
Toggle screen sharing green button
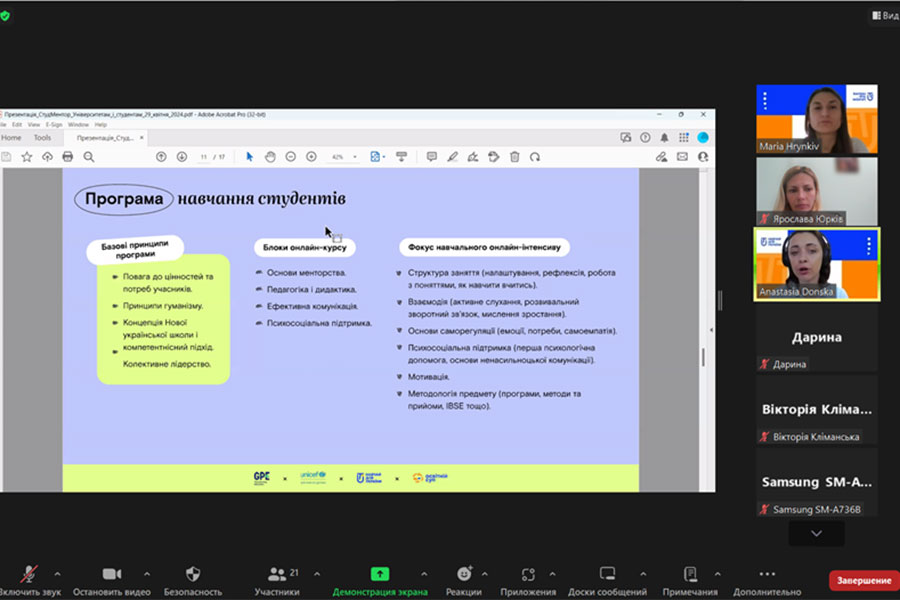coord(380,575)
